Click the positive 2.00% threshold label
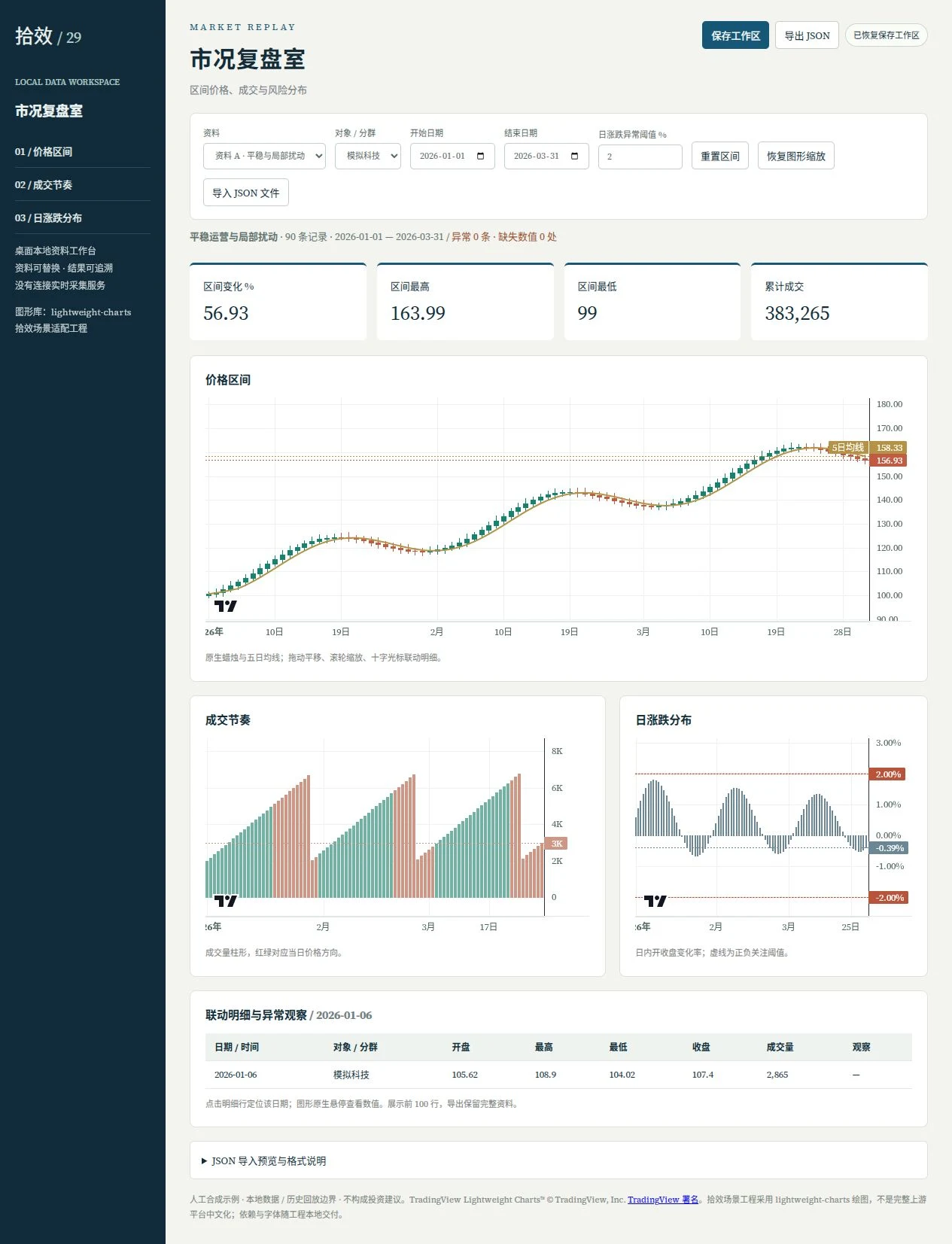Image resolution: width=952 pixels, height=1244 pixels. pos(888,774)
